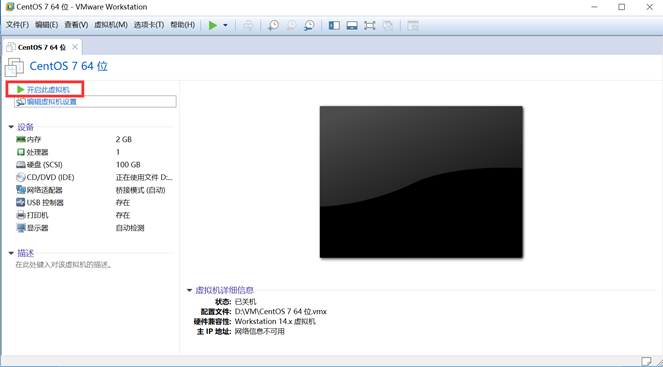663x367 pixels.
Task: Select the 打印机 存在 value
Action: tap(123, 215)
